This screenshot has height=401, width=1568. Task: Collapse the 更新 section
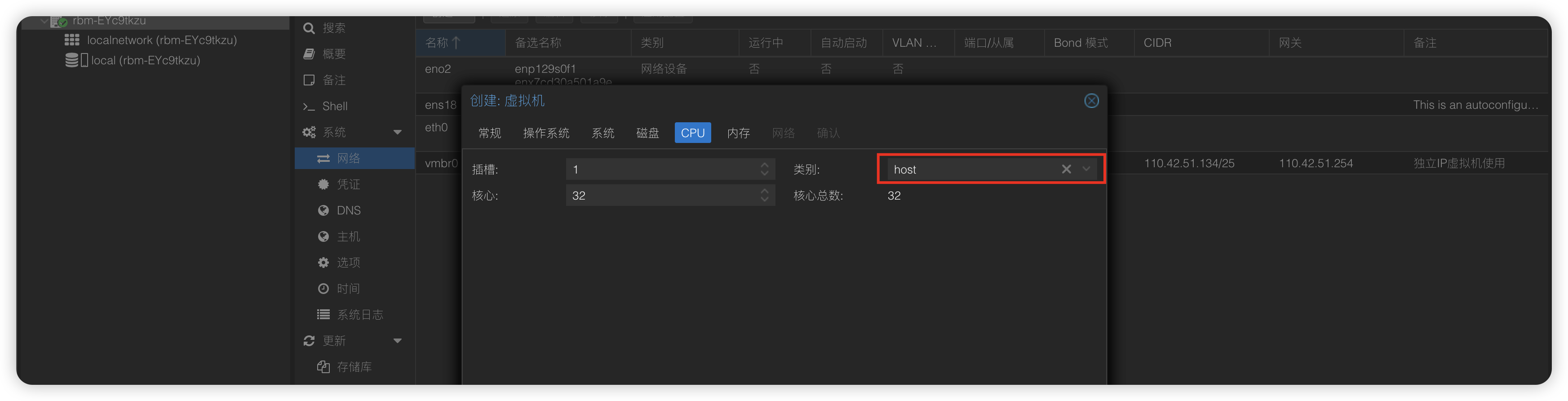click(398, 341)
